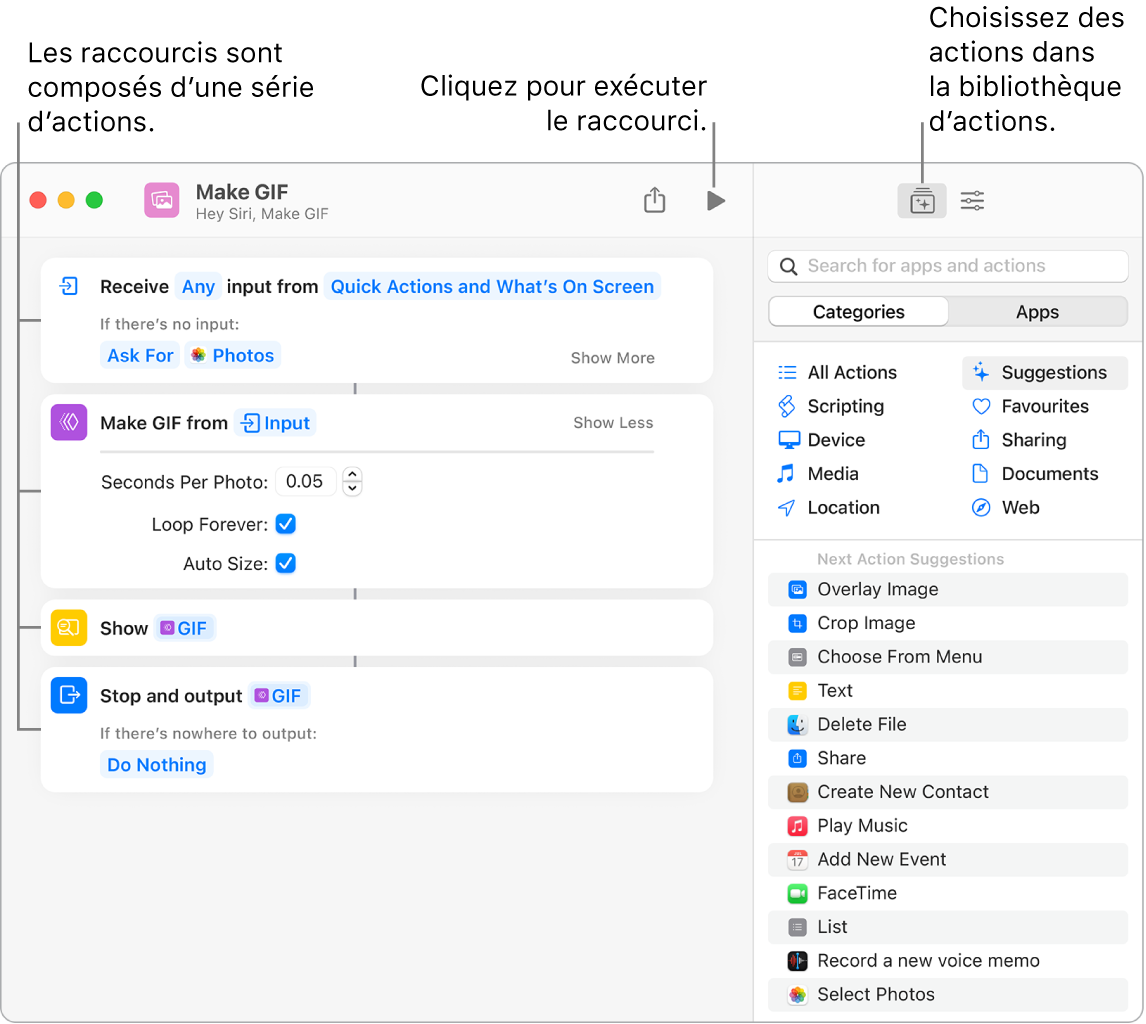This screenshot has width=1146, height=1024.
Task: Expand Receive action with Show More
Action: (612, 358)
